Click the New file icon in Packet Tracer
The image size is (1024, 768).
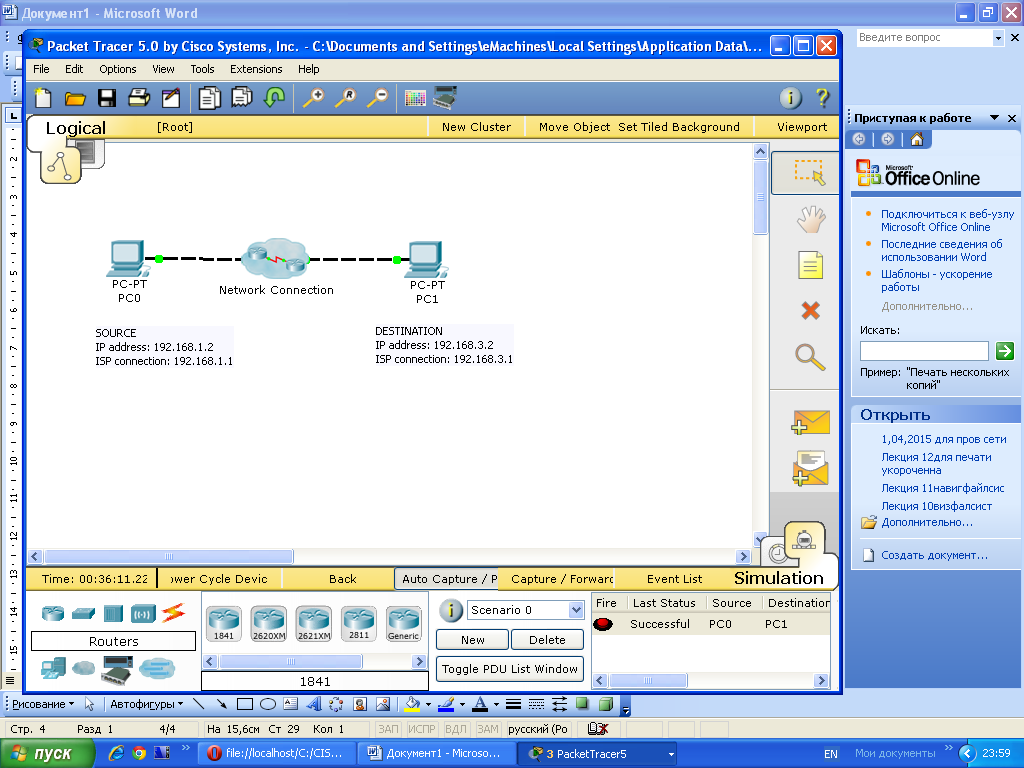[x=43, y=98]
